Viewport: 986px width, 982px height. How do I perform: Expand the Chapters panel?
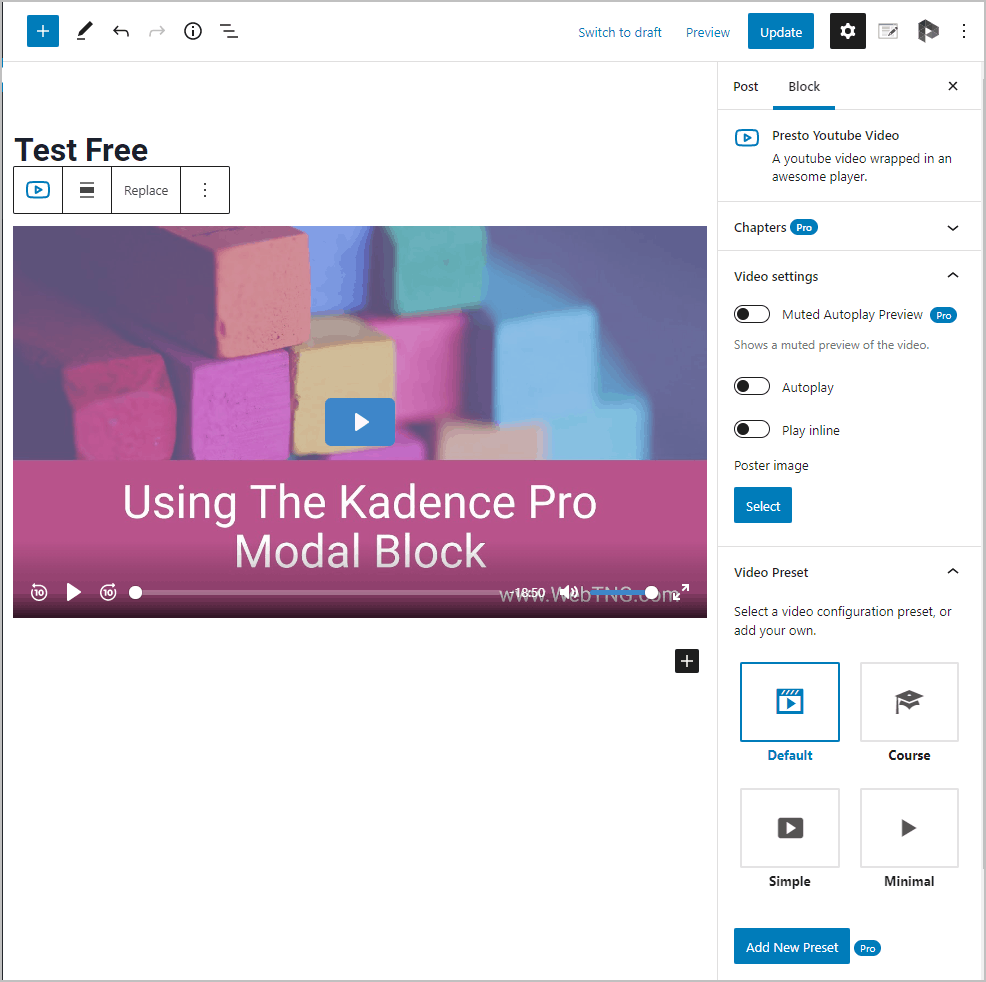(x=952, y=227)
